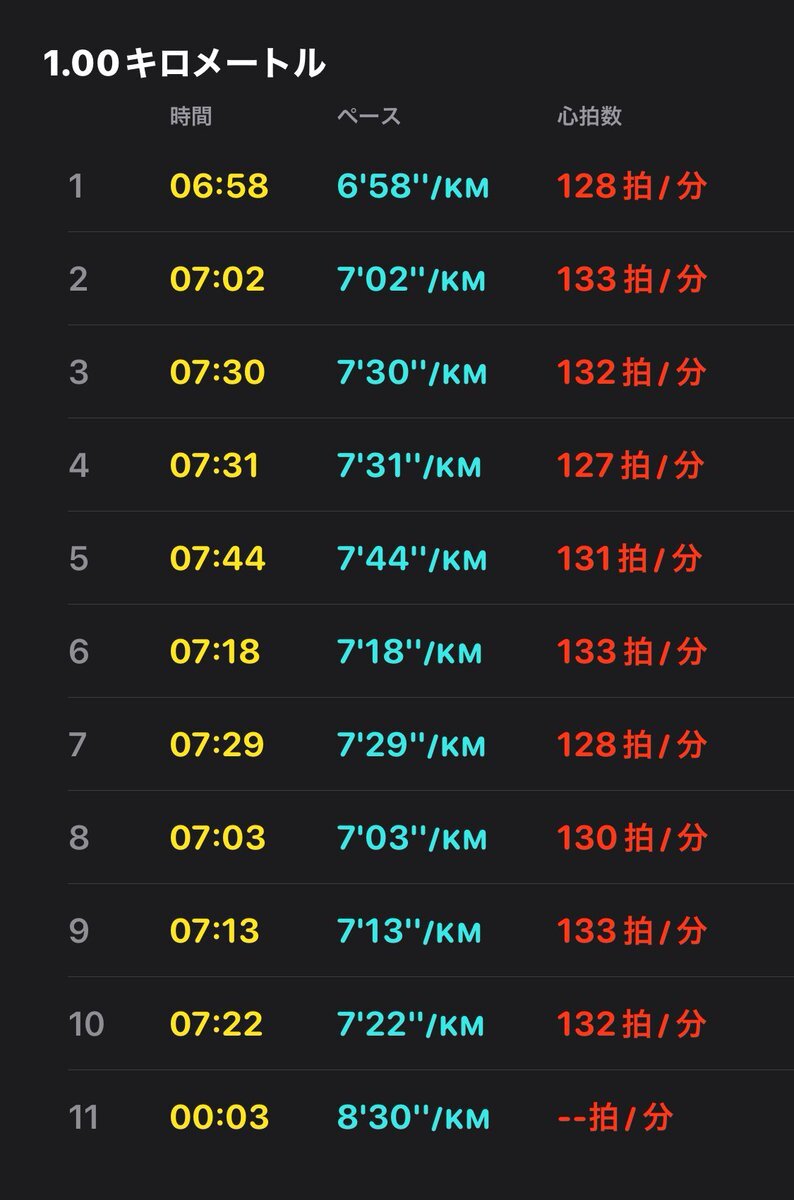
Task: Tap row number 1 in the splits list
Action: coord(76,186)
